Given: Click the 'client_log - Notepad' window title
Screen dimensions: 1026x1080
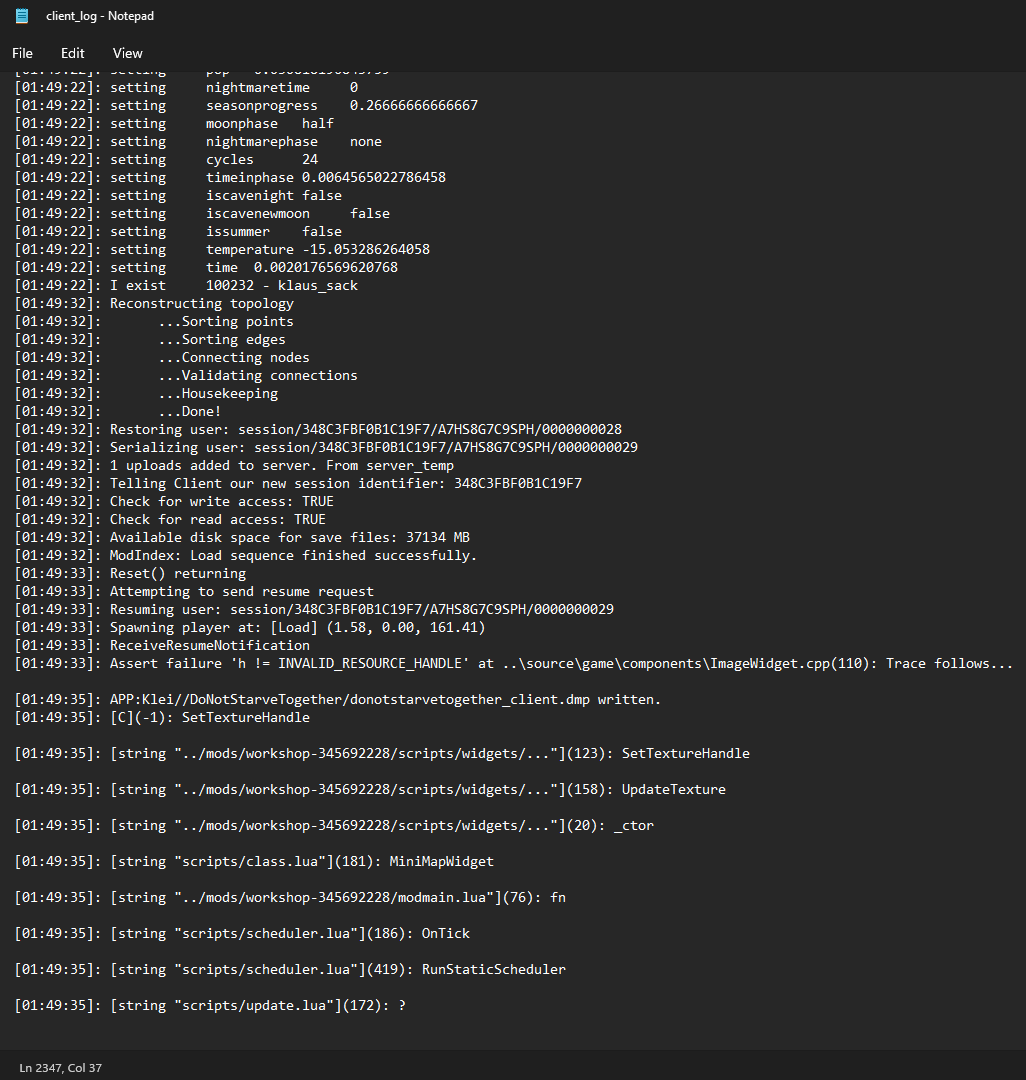Looking at the screenshot, I should [100, 16].
